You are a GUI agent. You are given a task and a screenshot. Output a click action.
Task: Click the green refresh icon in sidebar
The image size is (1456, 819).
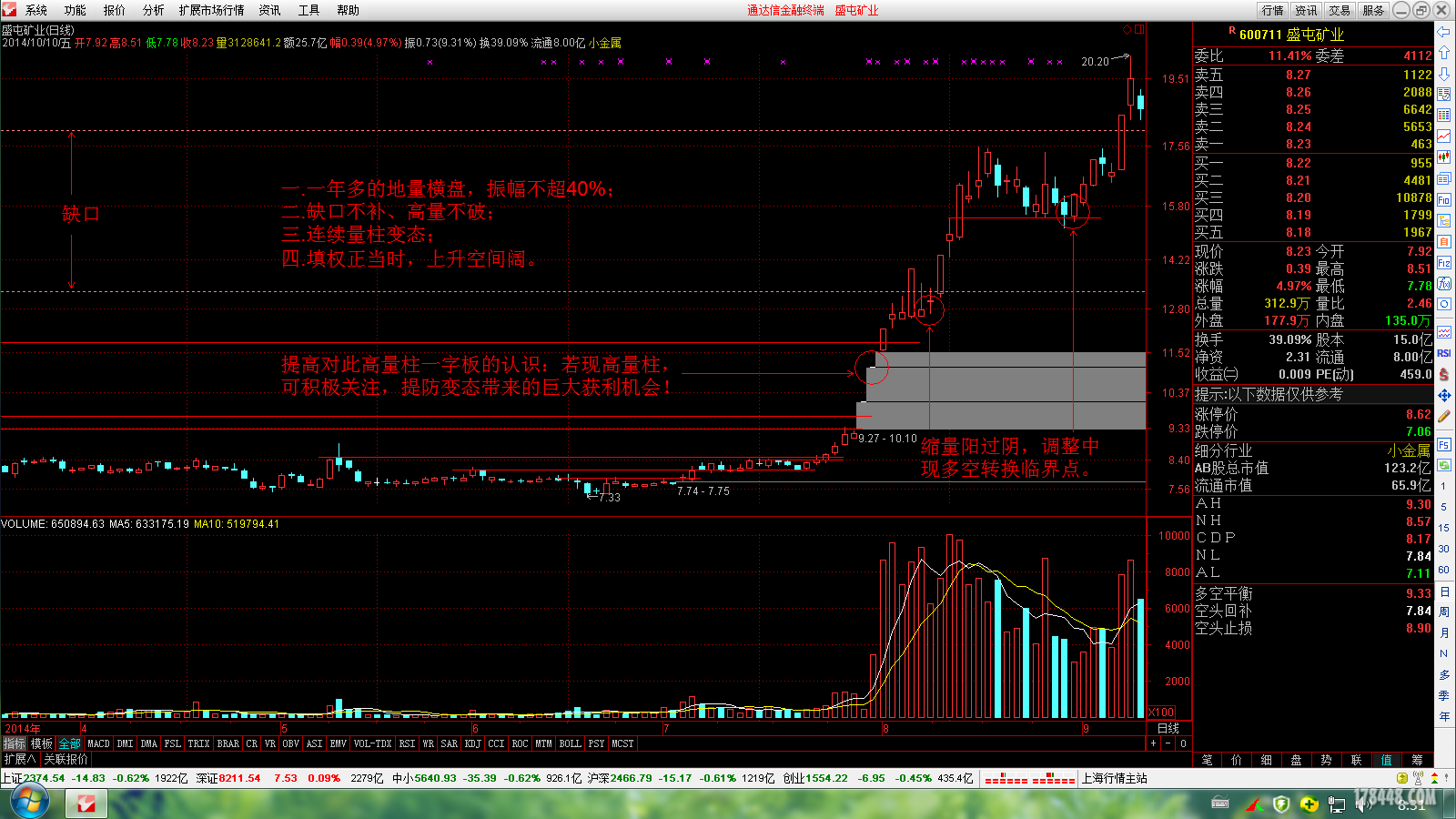click(x=1444, y=465)
